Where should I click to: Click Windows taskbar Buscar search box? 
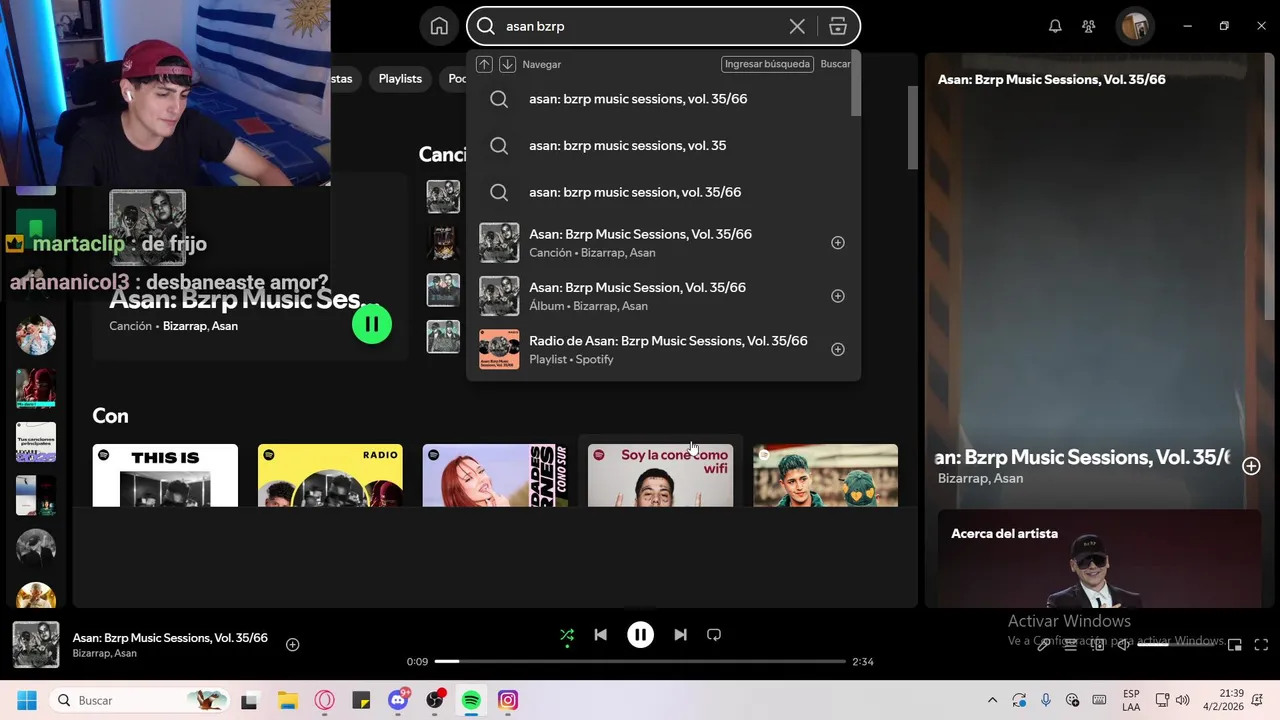(x=139, y=700)
